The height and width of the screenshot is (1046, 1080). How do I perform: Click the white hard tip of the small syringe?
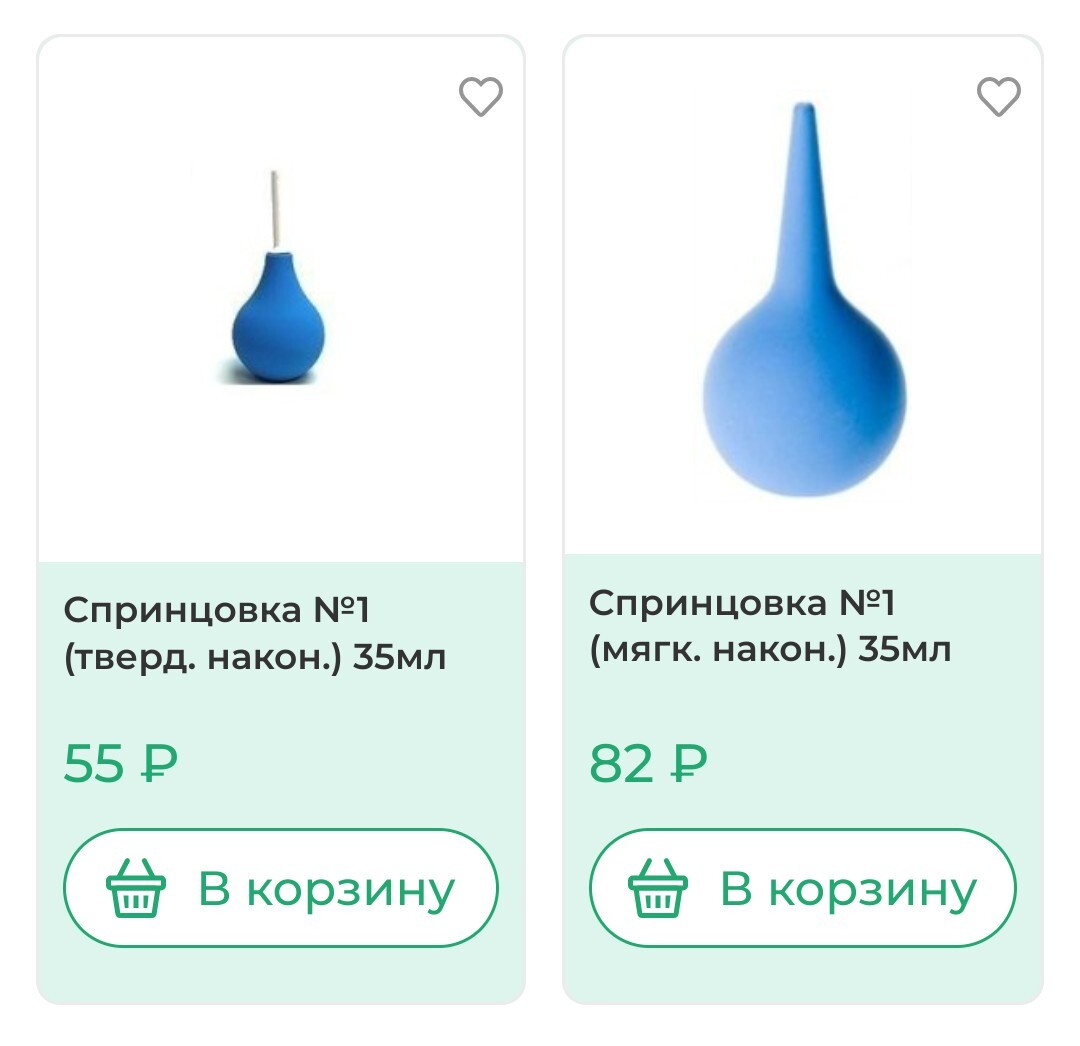click(x=273, y=210)
